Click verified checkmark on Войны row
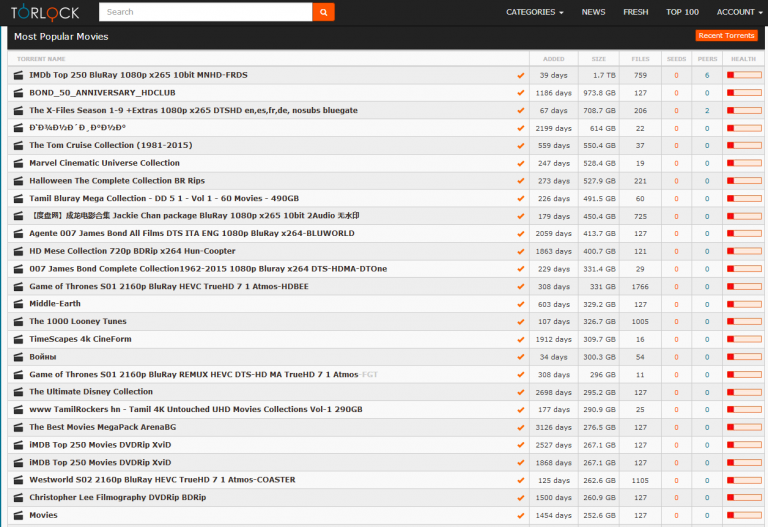Viewport: 768px width, 527px height. pyautogui.click(x=521, y=357)
